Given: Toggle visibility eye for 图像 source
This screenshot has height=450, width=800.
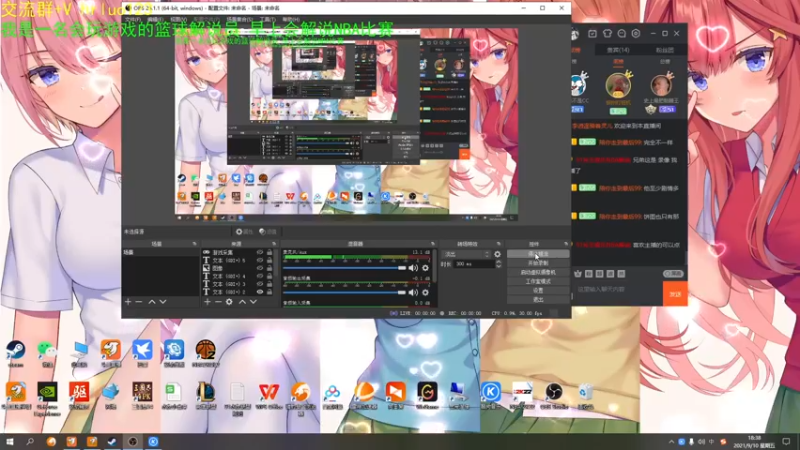Looking at the screenshot, I should (x=260, y=268).
